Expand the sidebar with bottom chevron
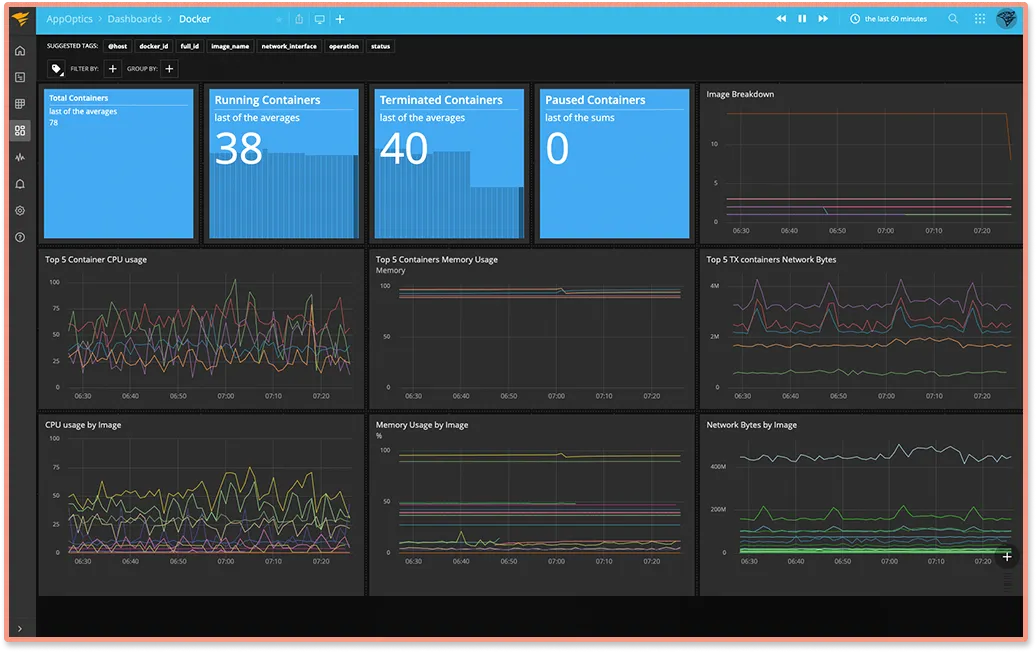This screenshot has width=1036, height=652. click(20, 628)
